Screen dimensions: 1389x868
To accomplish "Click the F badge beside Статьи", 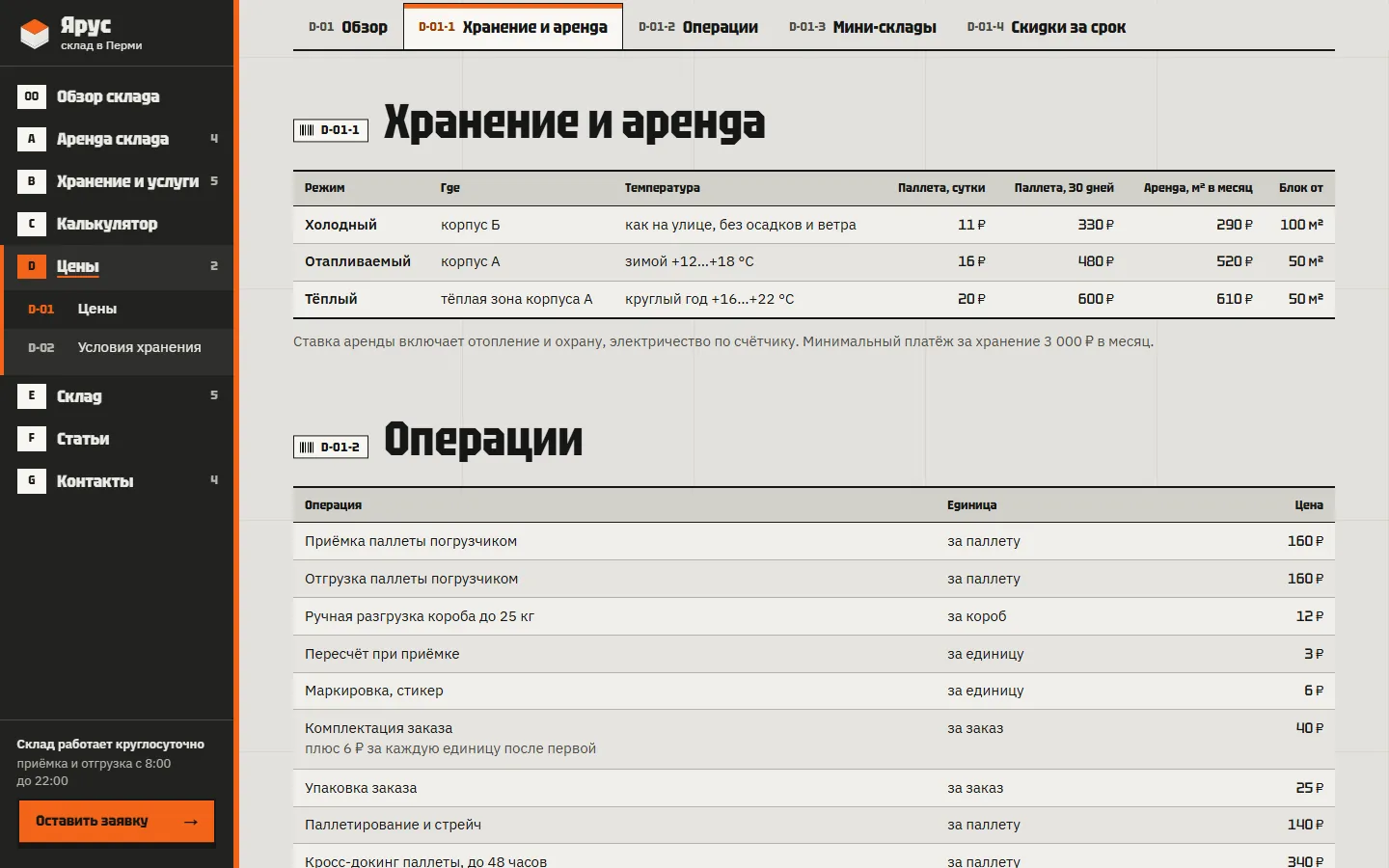I will [32, 438].
